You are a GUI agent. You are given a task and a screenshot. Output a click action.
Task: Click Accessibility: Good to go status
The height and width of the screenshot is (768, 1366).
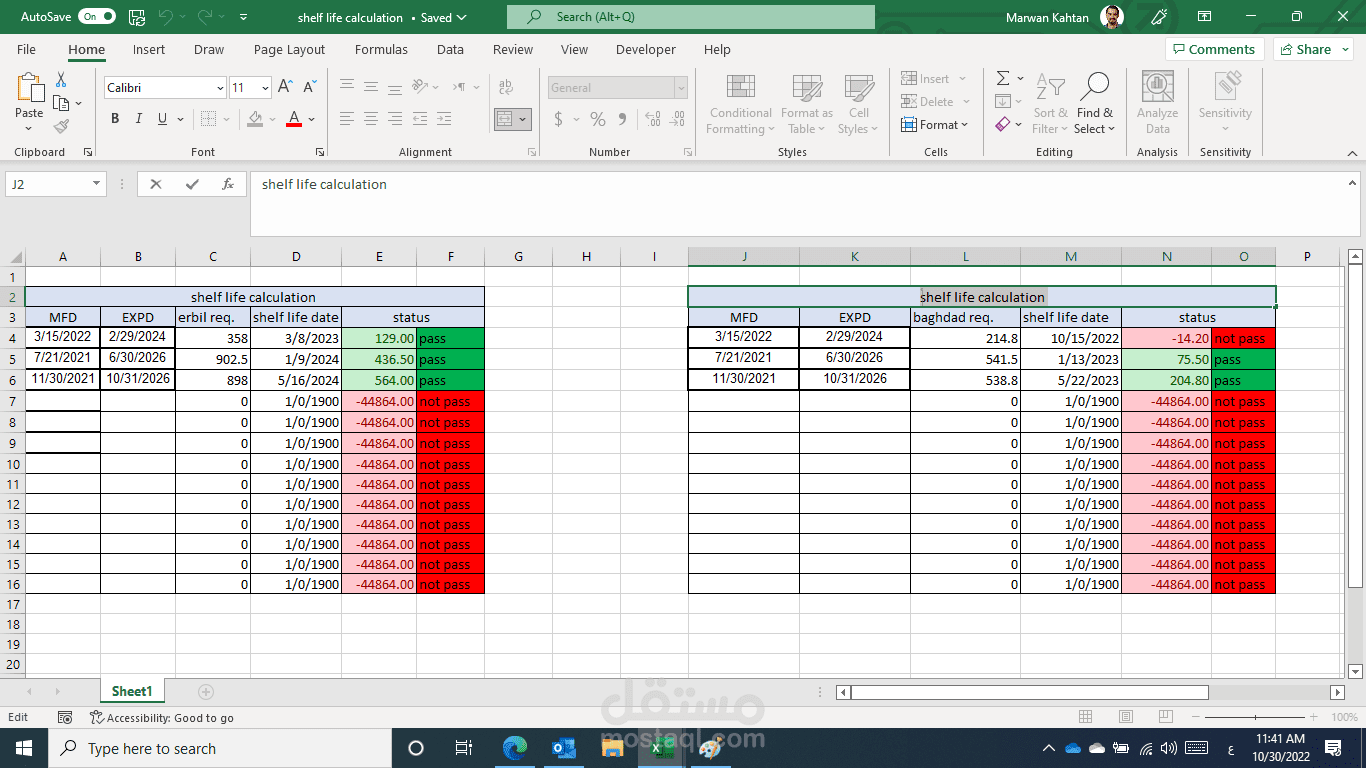(162, 717)
